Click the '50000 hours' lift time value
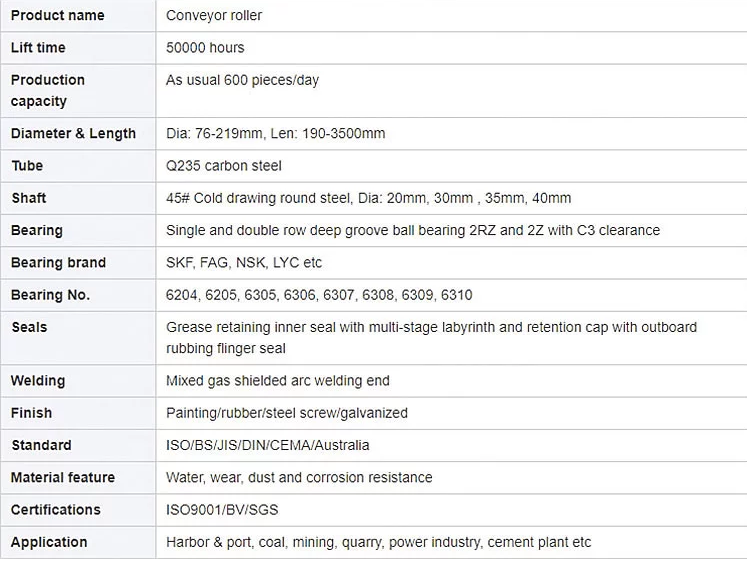747x562 pixels. [205, 48]
